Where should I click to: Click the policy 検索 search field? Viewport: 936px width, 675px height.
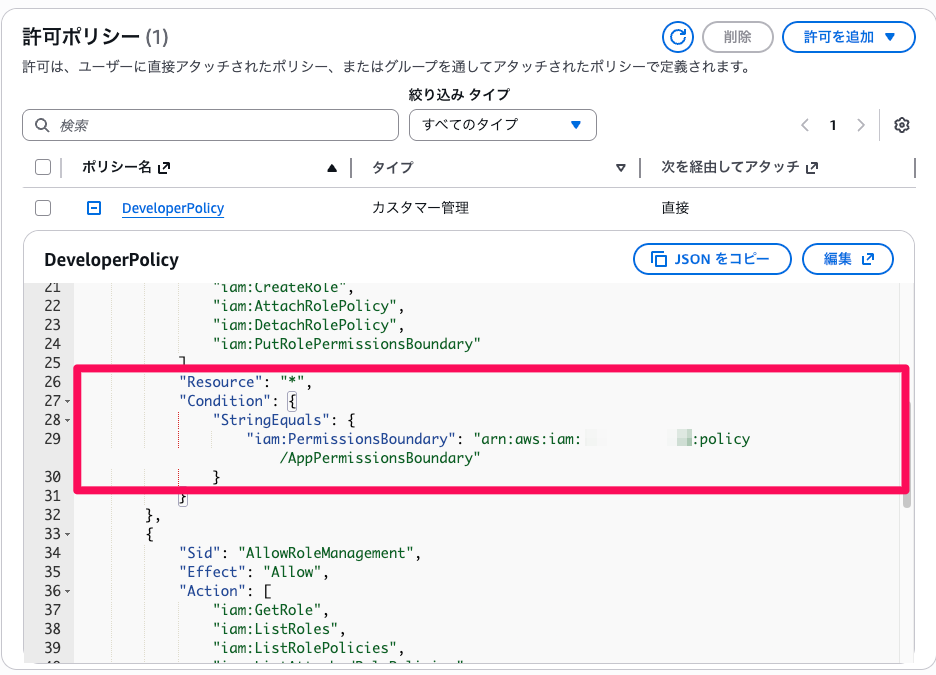[210, 125]
